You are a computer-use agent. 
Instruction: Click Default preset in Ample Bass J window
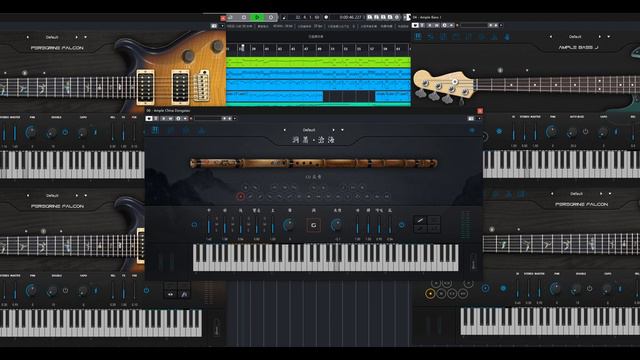point(575,37)
